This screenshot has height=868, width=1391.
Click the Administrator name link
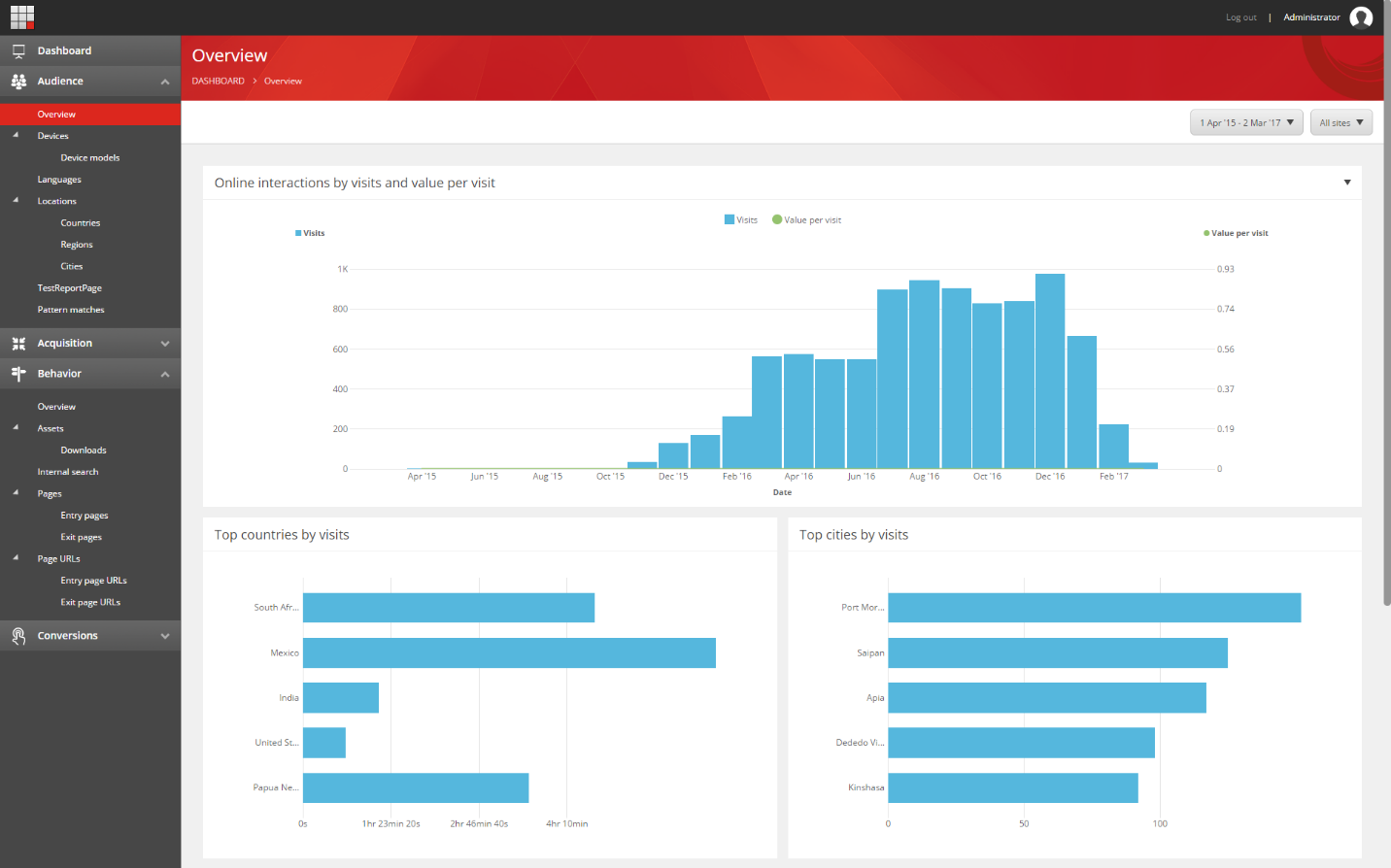pyautogui.click(x=1311, y=17)
